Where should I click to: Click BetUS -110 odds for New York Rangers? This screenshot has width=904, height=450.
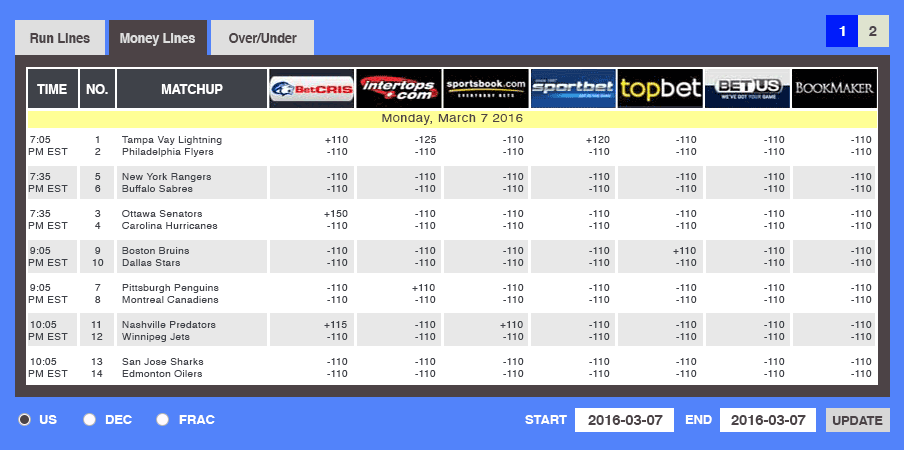773,177
